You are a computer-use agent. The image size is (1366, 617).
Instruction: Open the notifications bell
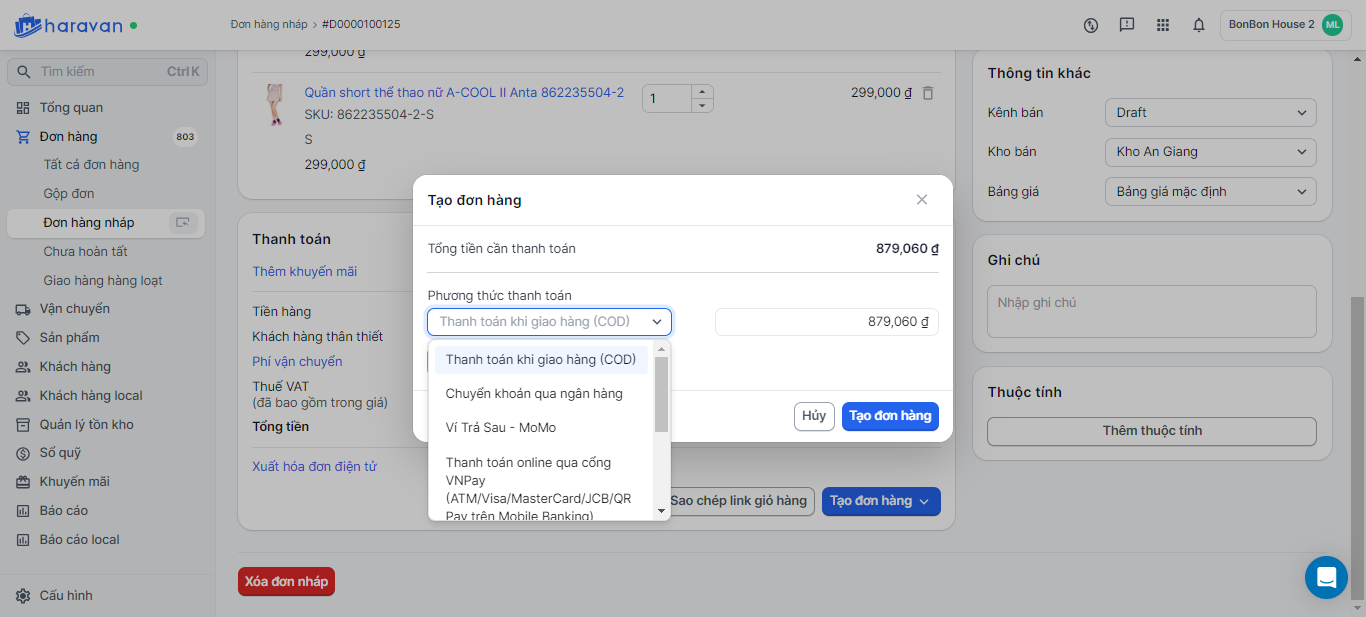click(x=1199, y=25)
